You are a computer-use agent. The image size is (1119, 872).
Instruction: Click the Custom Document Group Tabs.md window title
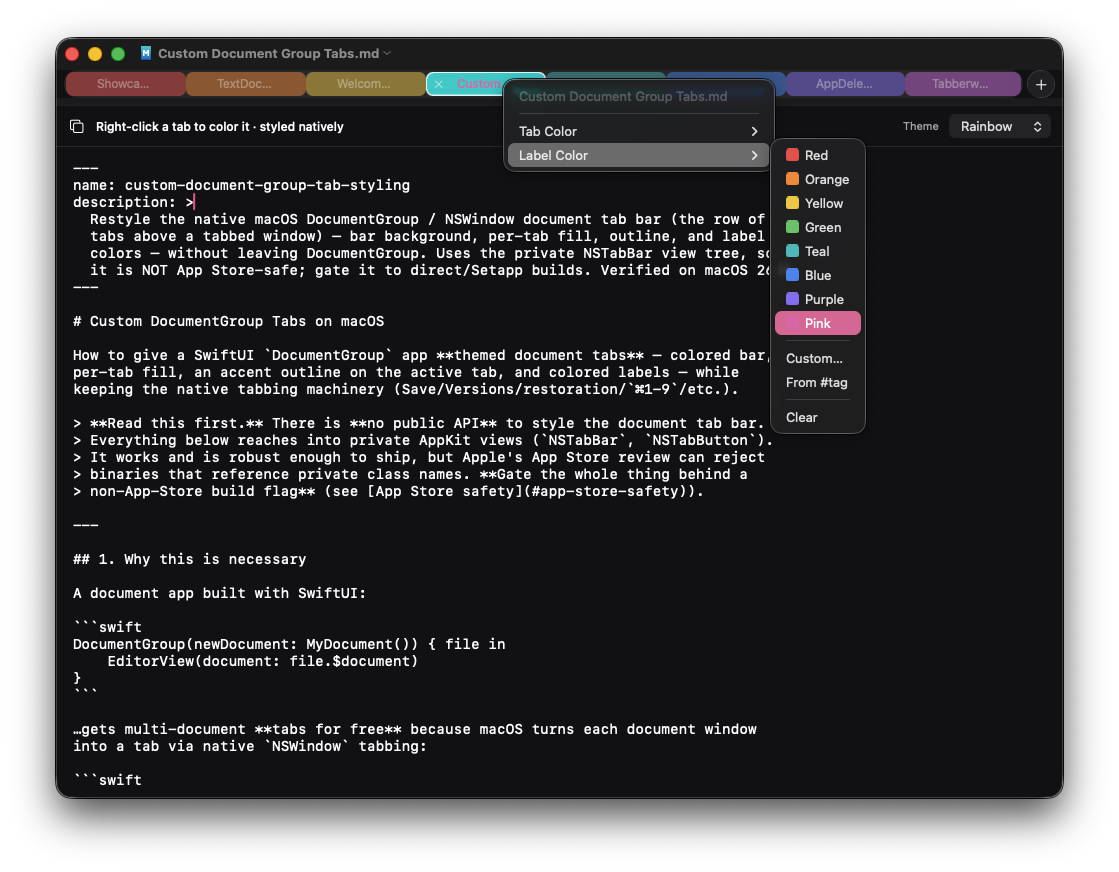tap(268, 54)
